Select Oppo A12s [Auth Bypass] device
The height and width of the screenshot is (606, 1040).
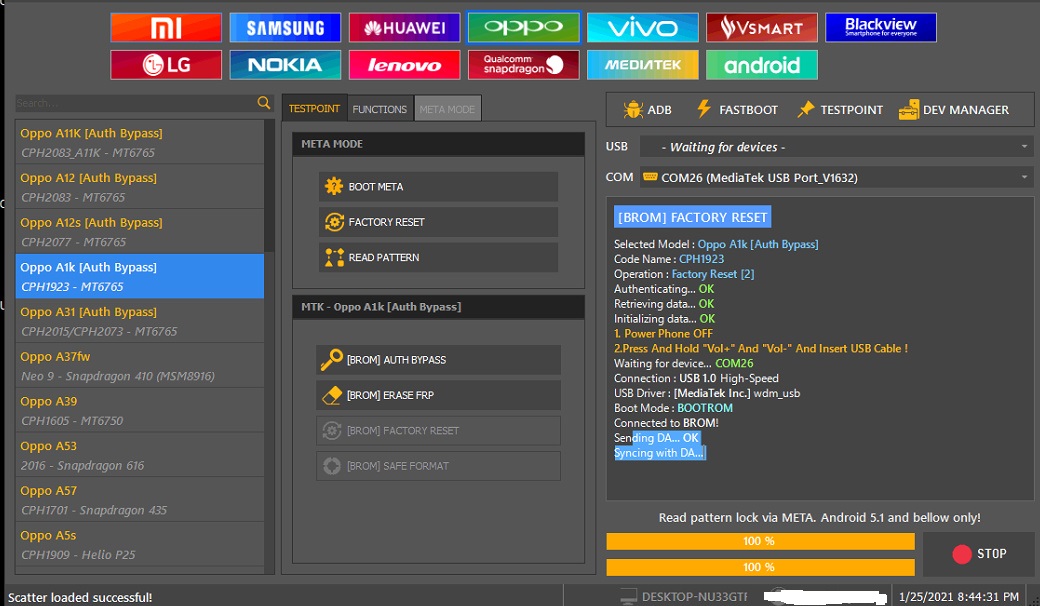point(140,232)
